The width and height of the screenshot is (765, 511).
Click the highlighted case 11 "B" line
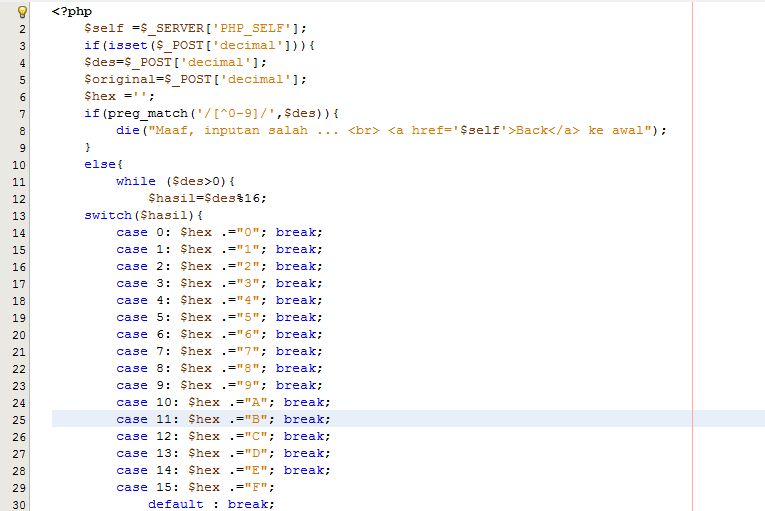point(223,419)
